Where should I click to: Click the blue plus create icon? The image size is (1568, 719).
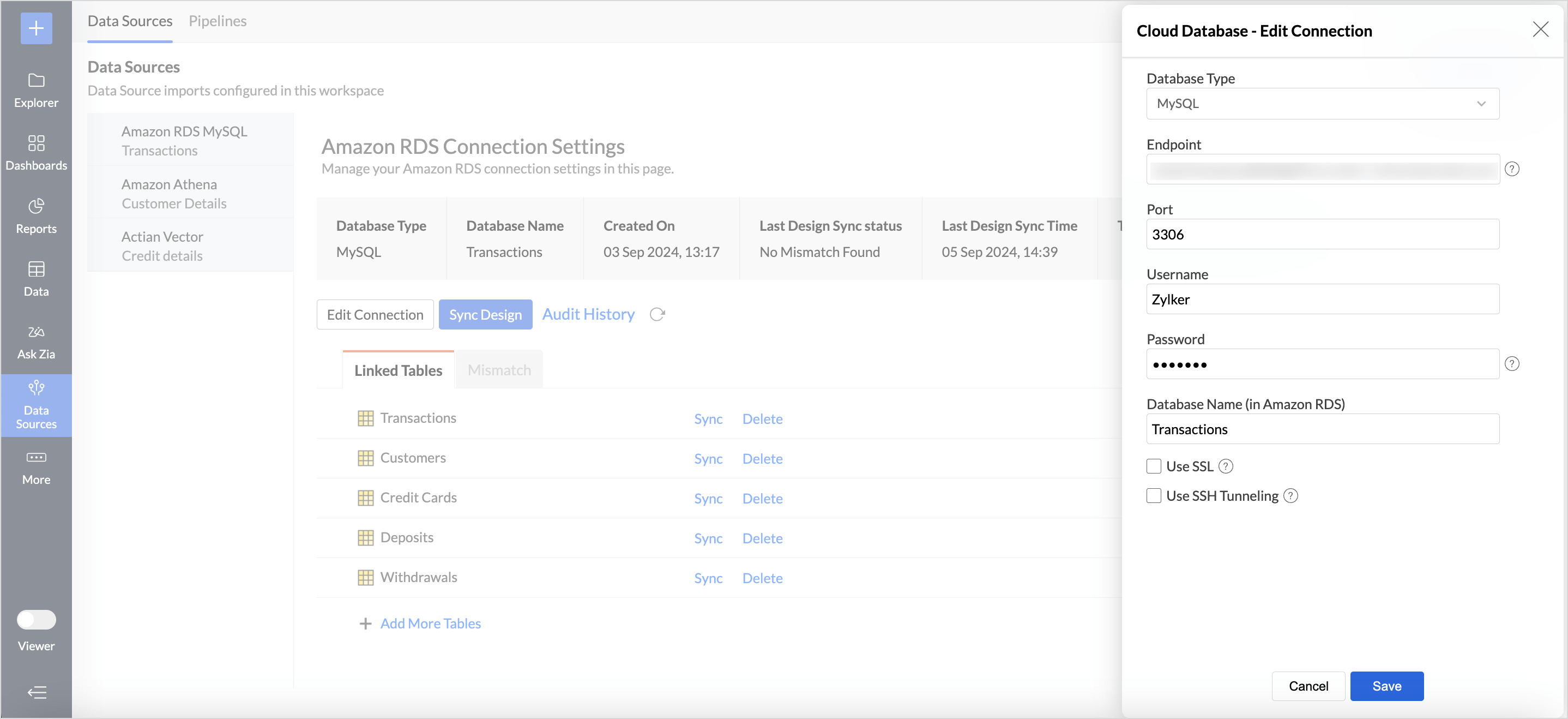pyautogui.click(x=36, y=28)
